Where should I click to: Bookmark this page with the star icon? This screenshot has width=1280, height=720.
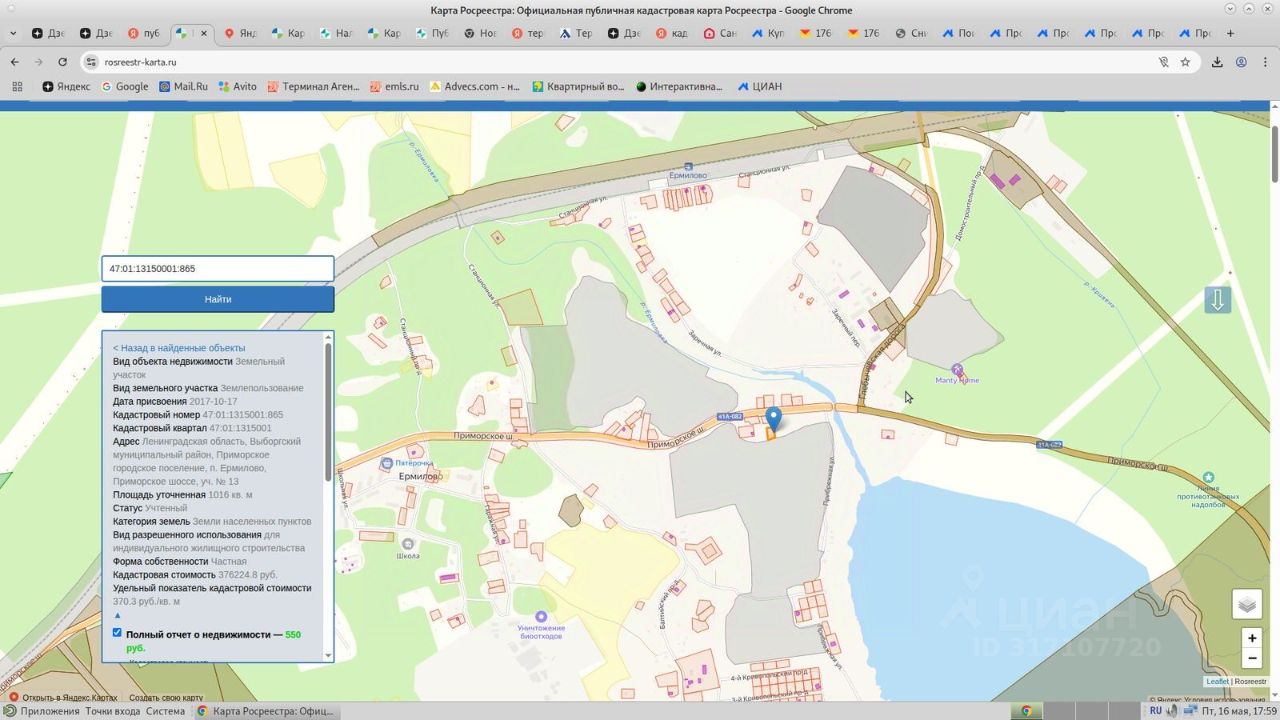pyautogui.click(x=1185, y=62)
